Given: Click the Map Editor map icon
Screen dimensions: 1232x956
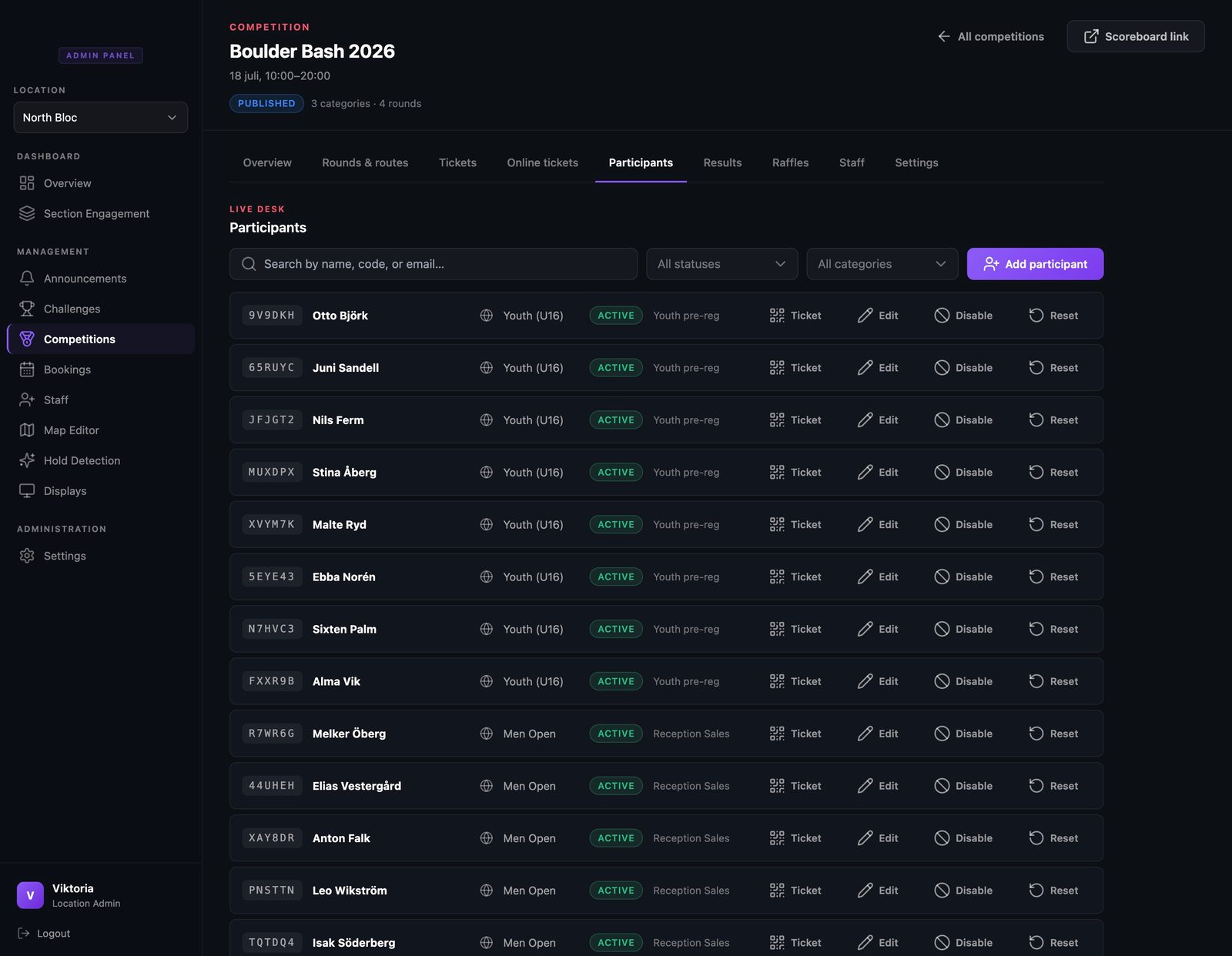Looking at the screenshot, I should point(27,430).
